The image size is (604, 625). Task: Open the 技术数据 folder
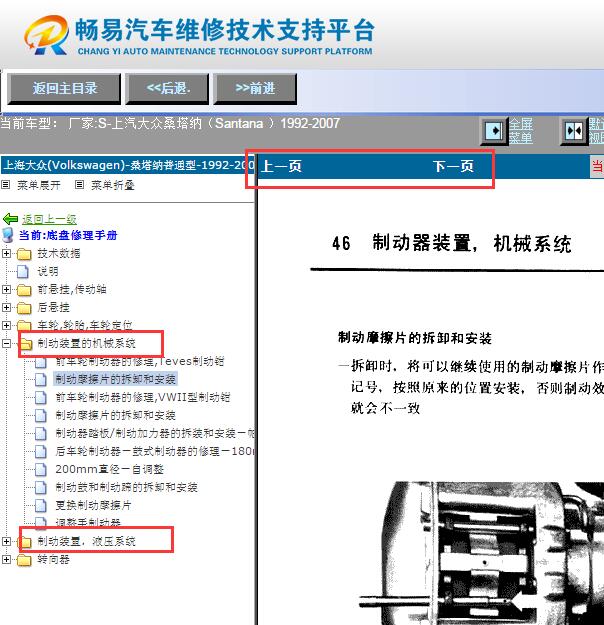pyautogui.click(x=59, y=254)
